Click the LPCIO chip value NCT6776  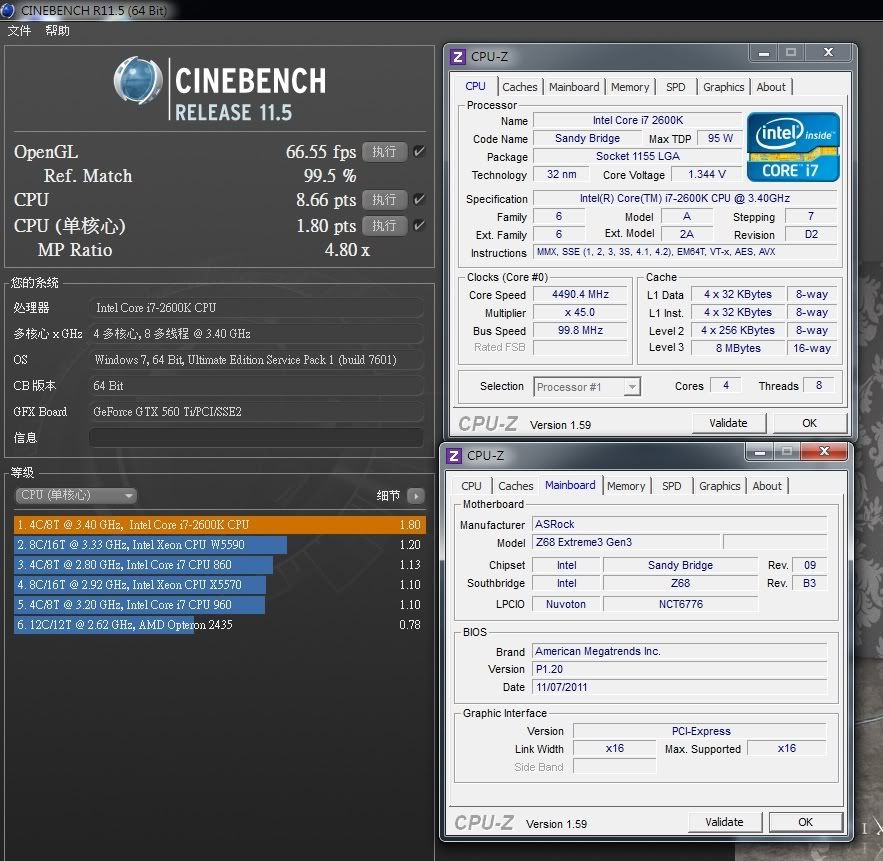(680, 604)
